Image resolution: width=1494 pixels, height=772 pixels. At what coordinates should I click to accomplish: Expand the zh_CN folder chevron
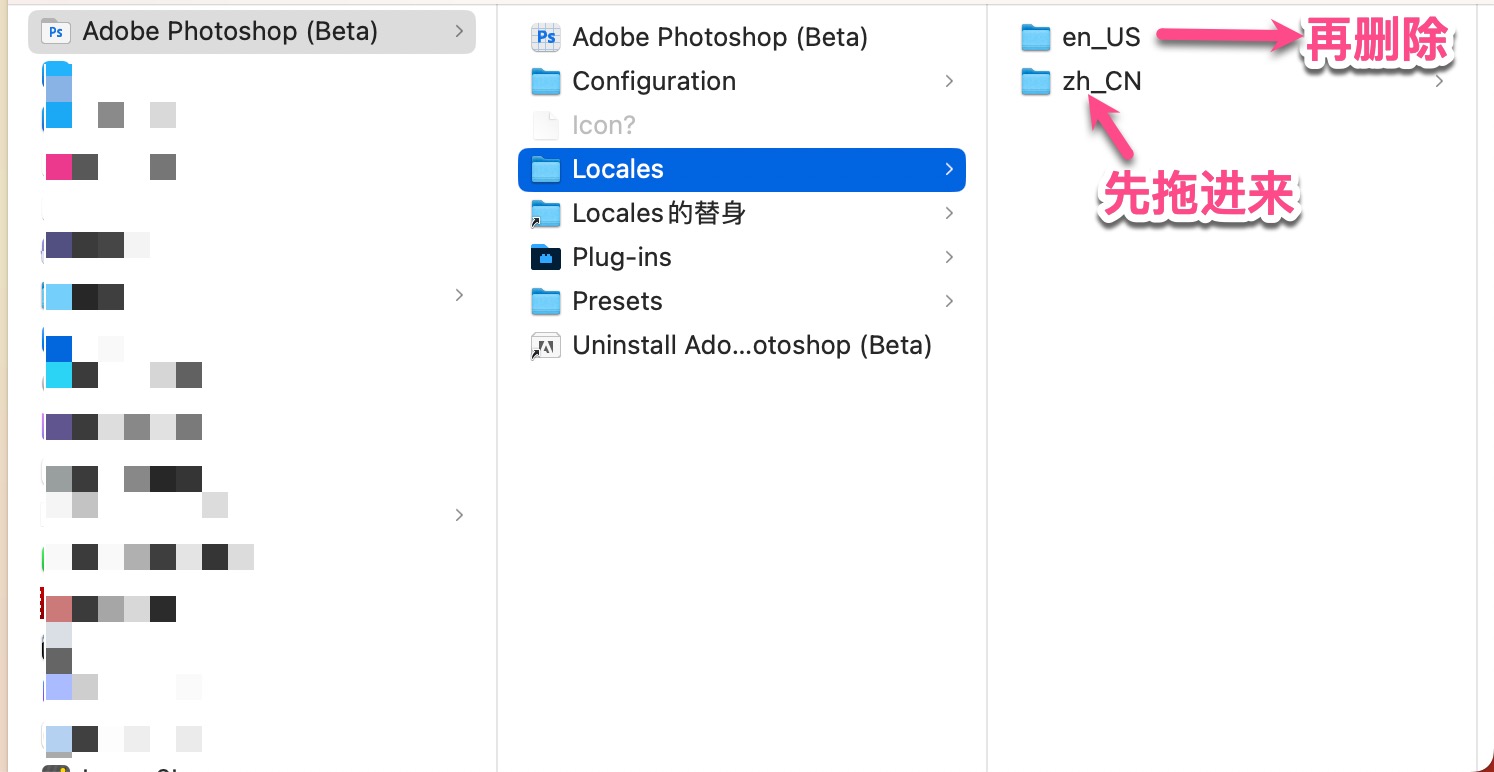point(1439,81)
